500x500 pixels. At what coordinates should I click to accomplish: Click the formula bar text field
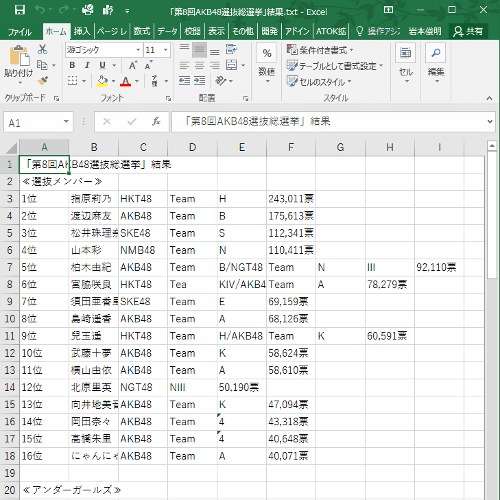click(329, 121)
